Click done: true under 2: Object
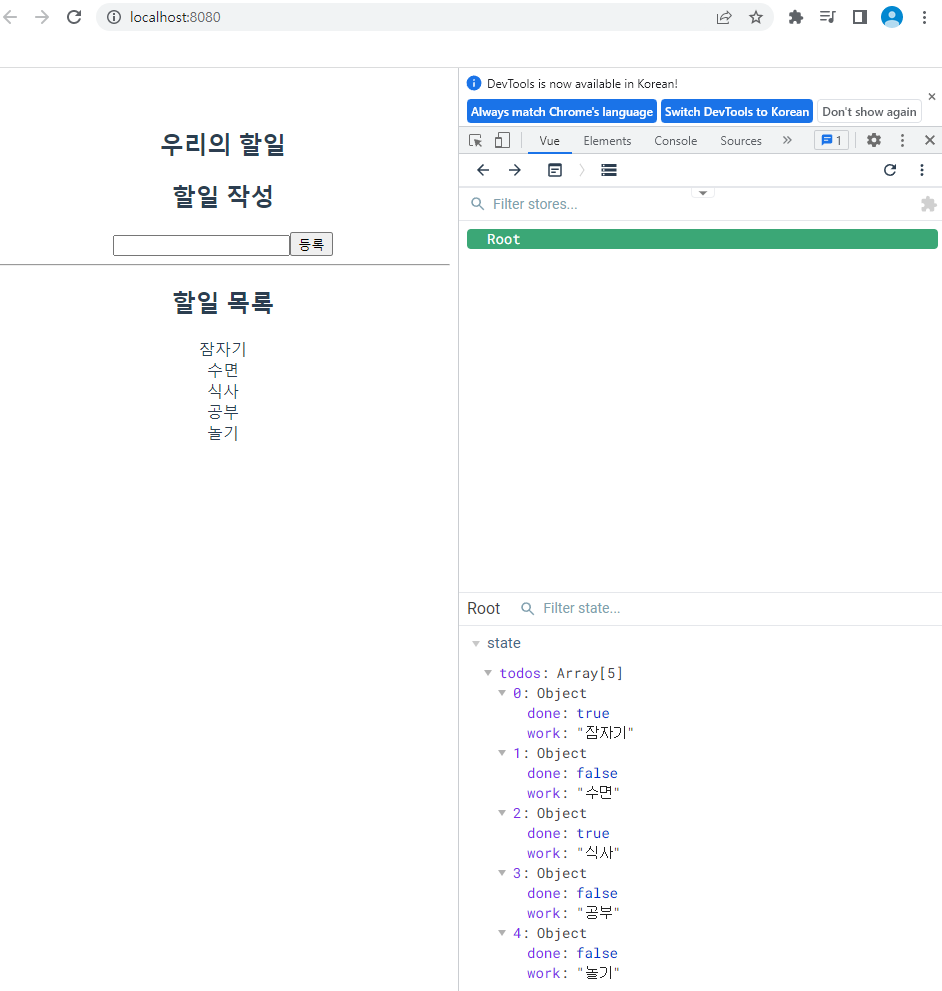This screenshot has height=991, width=942. (568, 834)
